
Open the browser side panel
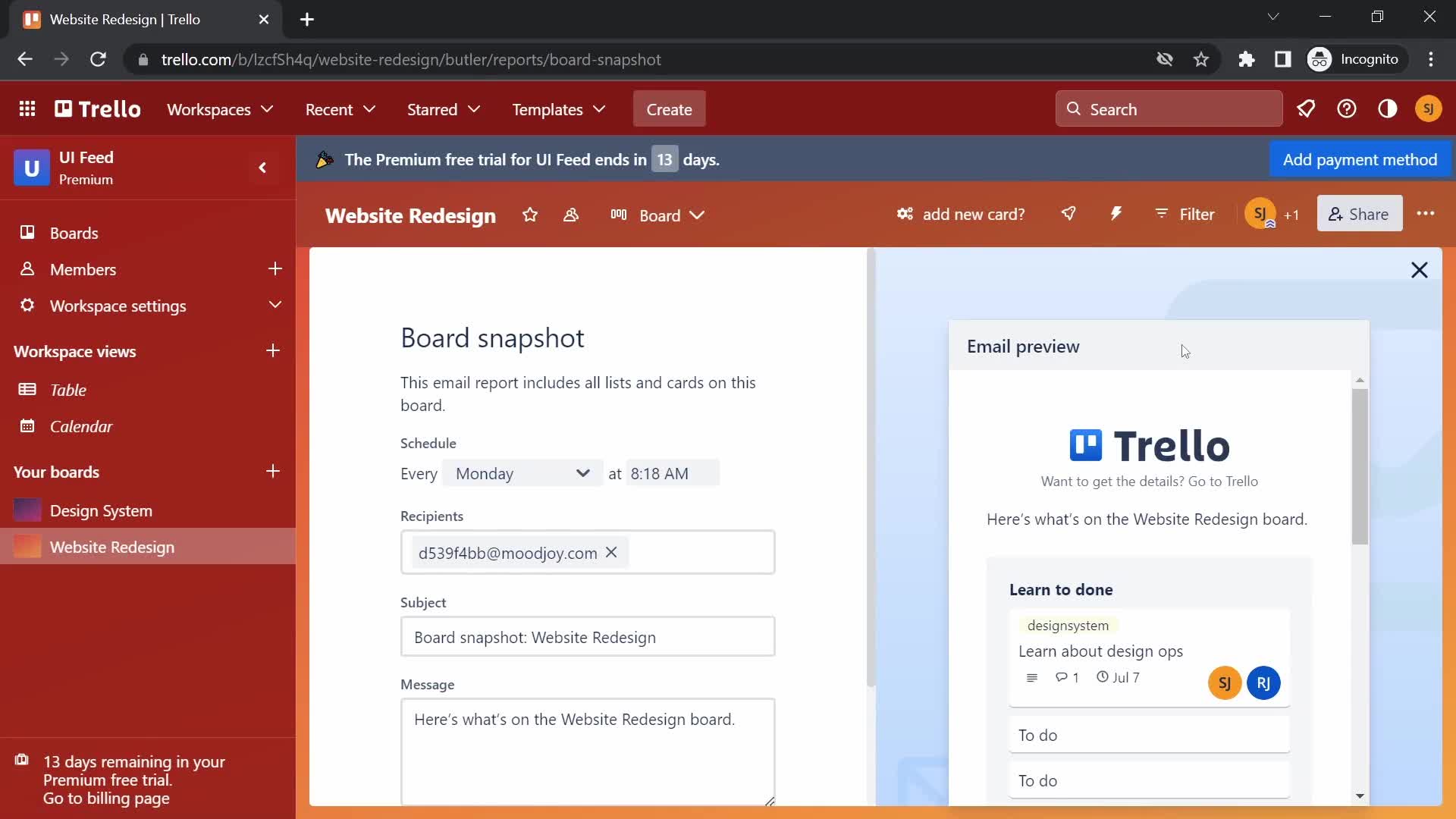pyautogui.click(x=1282, y=59)
